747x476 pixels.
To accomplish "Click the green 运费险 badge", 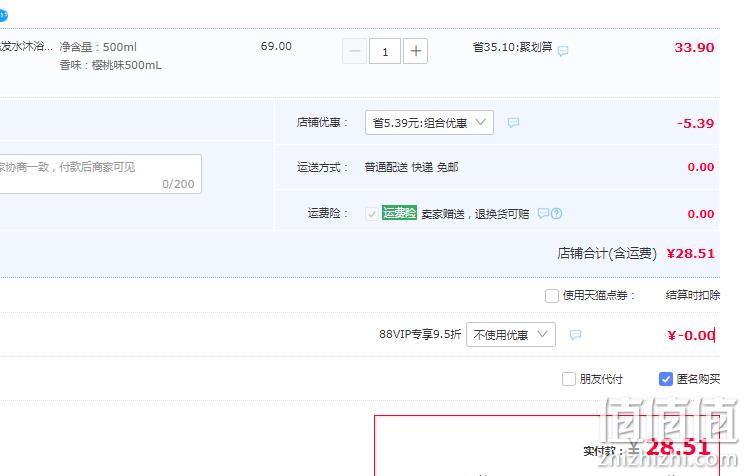I will pos(399,213).
